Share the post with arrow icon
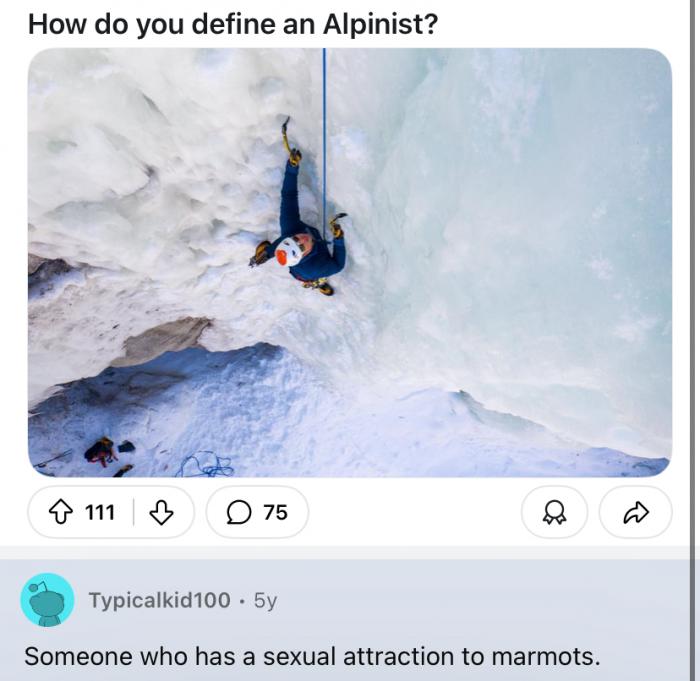 click(x=635, y=512)
